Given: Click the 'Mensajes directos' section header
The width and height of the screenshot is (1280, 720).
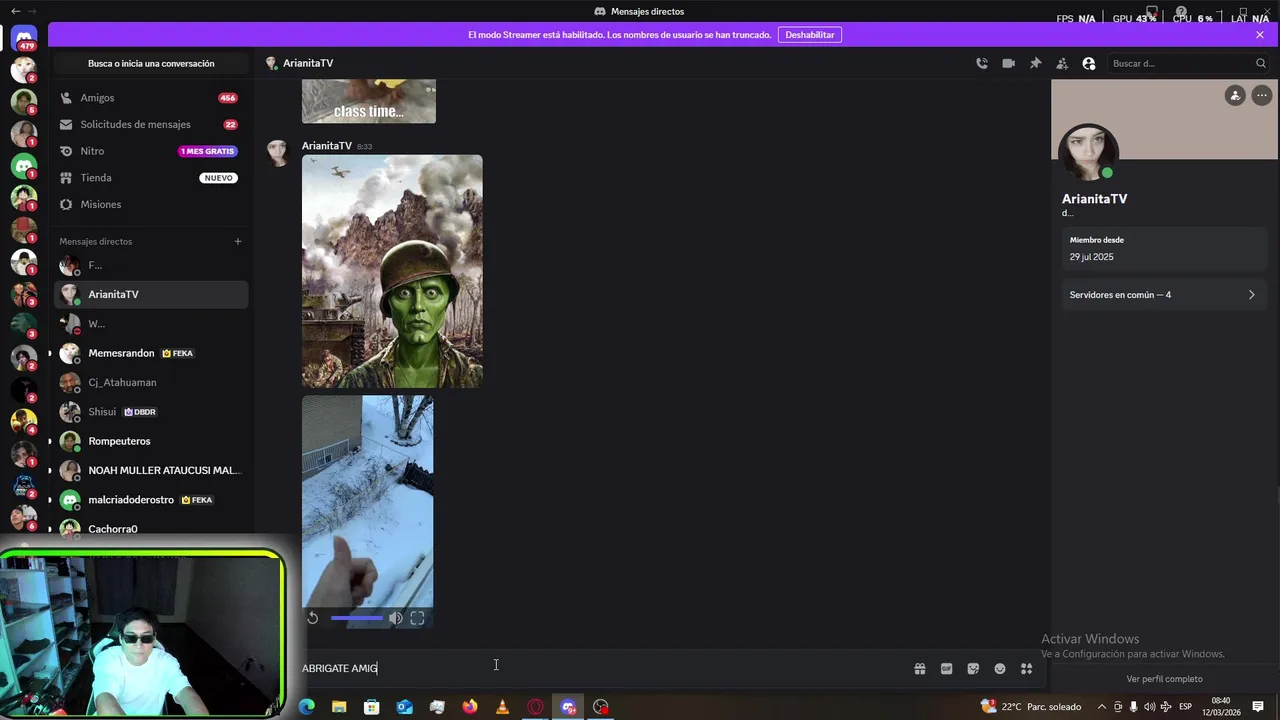Looking at the screenshot, I should 95,241.
